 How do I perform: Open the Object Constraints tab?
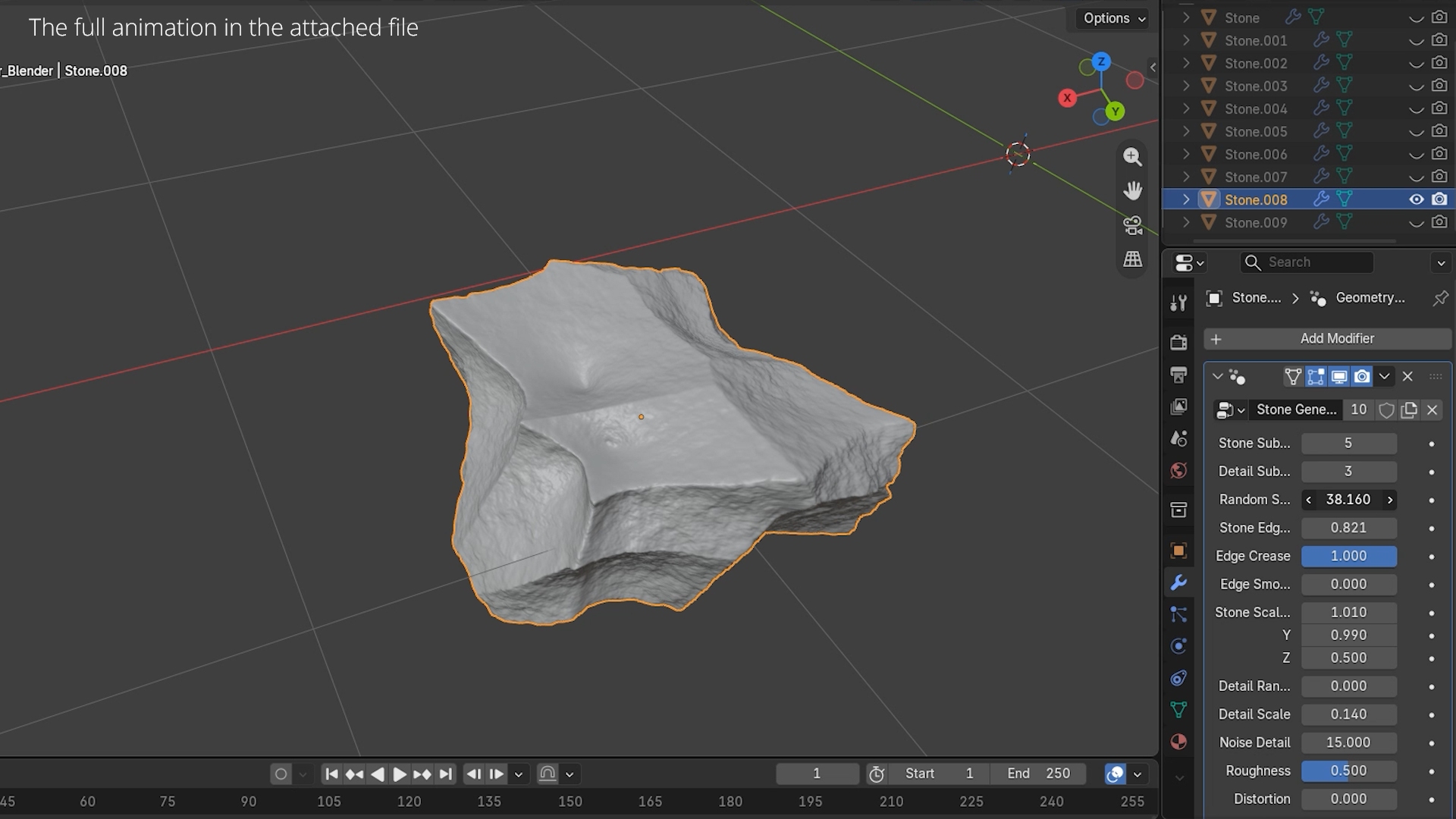click(1178, 678)
